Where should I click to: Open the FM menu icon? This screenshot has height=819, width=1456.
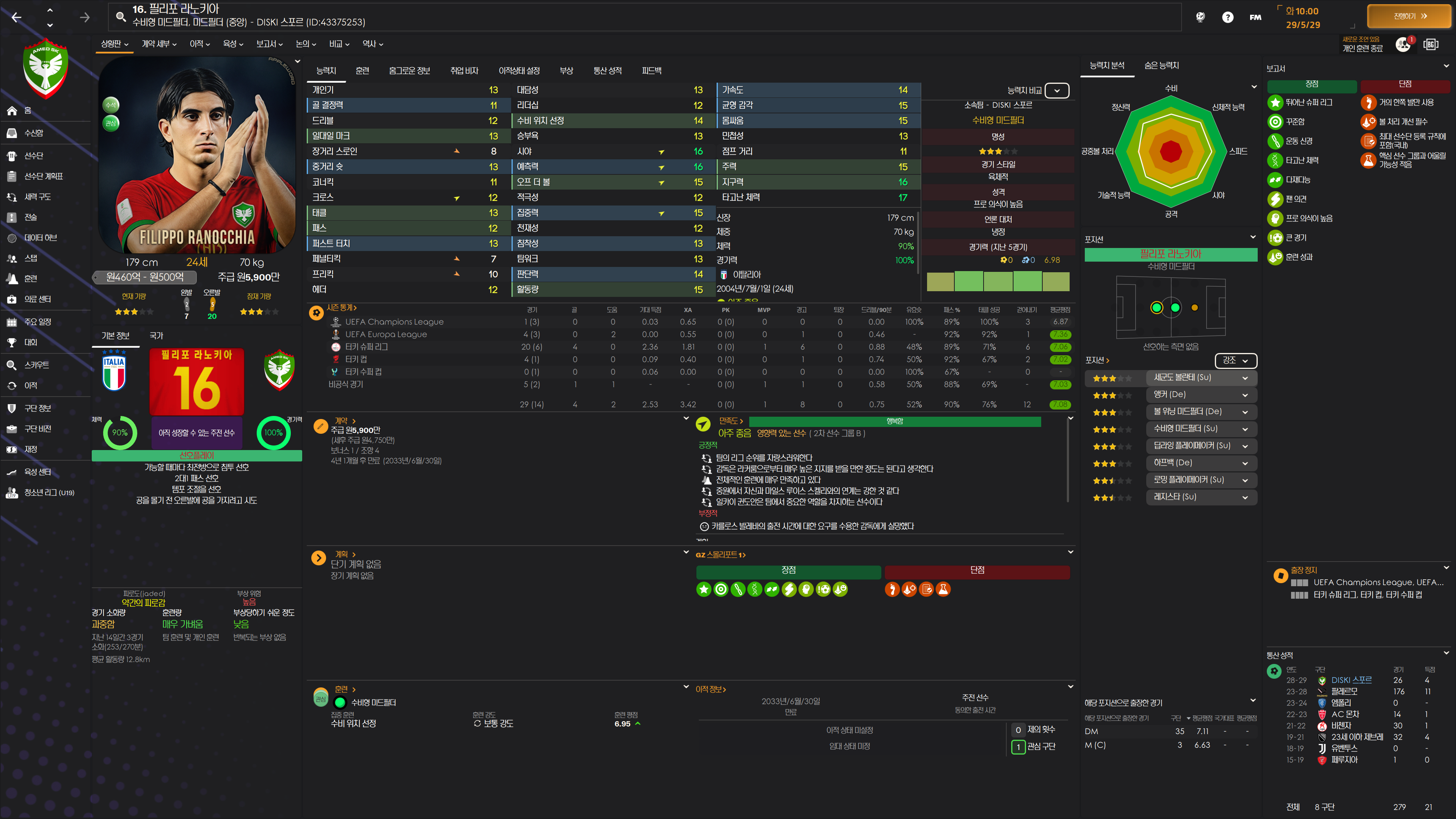pos(1255,17)
